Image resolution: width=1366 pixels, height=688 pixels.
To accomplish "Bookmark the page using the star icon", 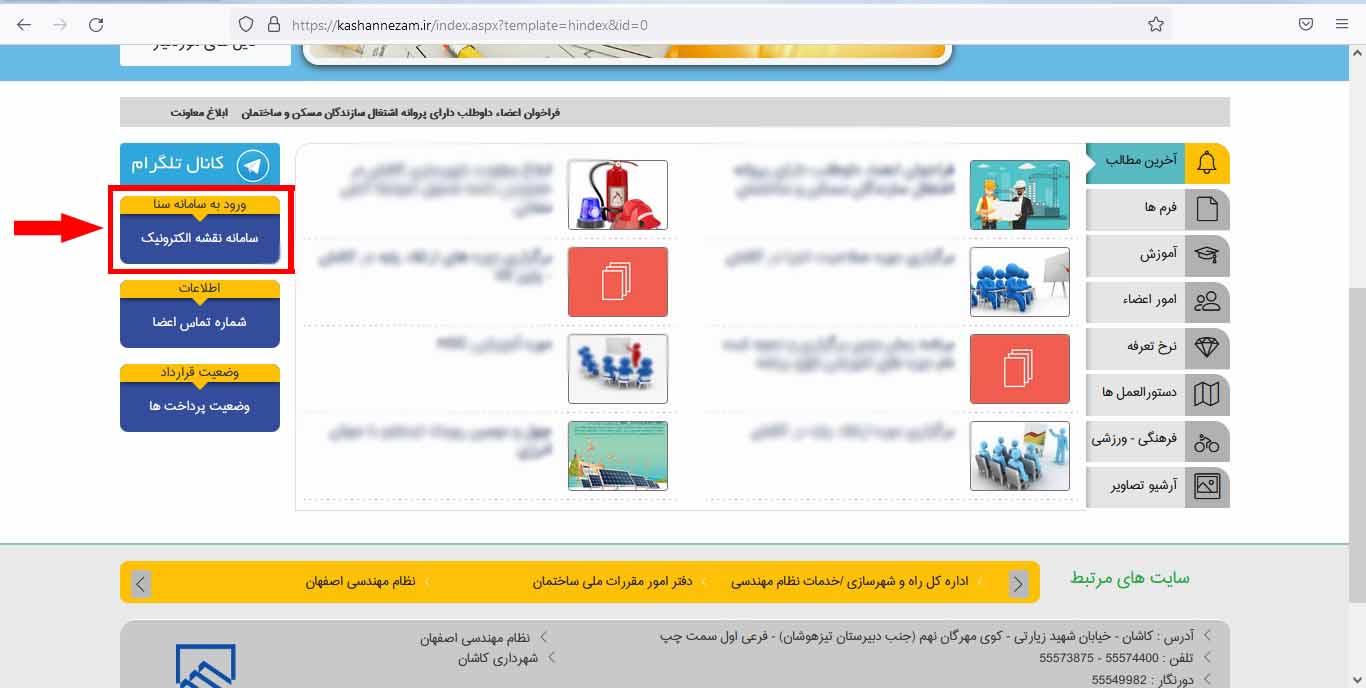I will 1155,23.
